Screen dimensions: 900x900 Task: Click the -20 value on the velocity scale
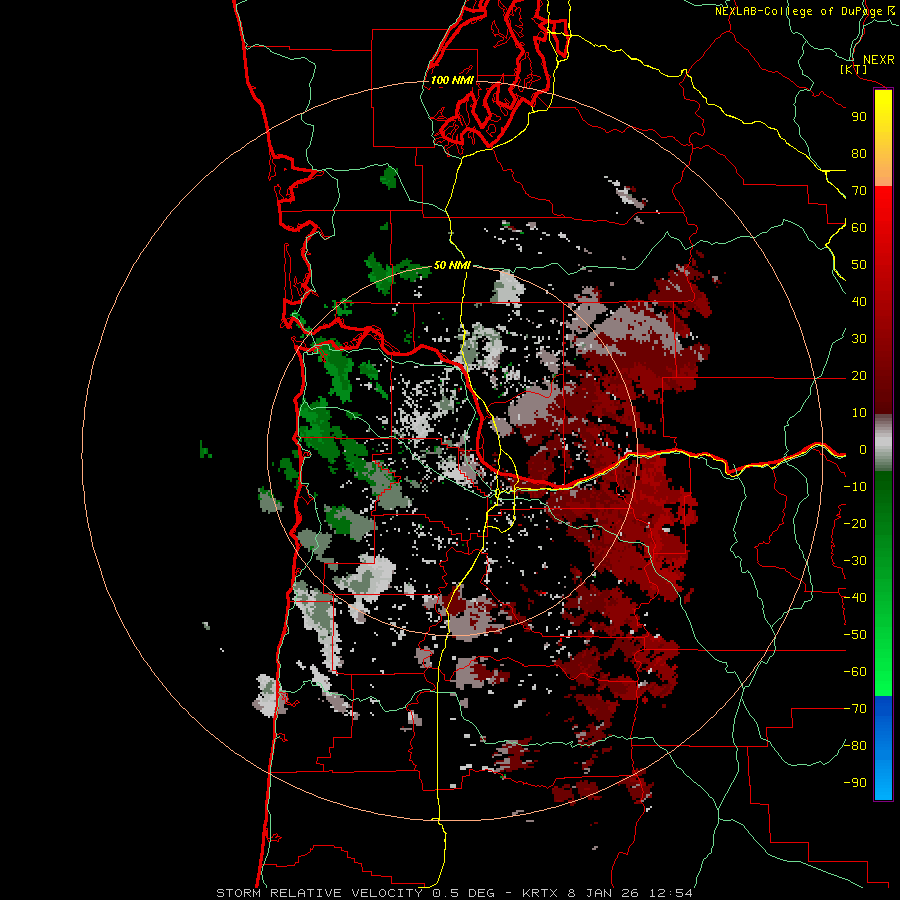[855, 523]
